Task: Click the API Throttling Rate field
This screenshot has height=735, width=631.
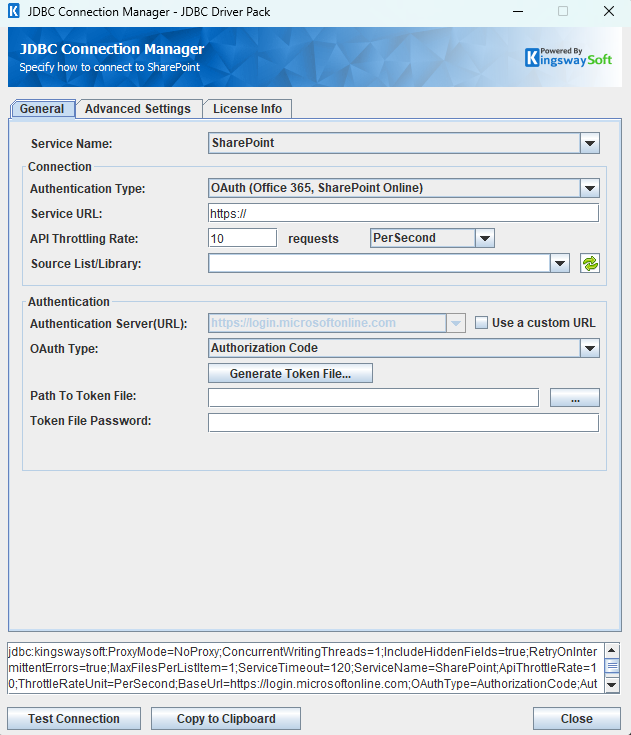Action: coord(242,238)
